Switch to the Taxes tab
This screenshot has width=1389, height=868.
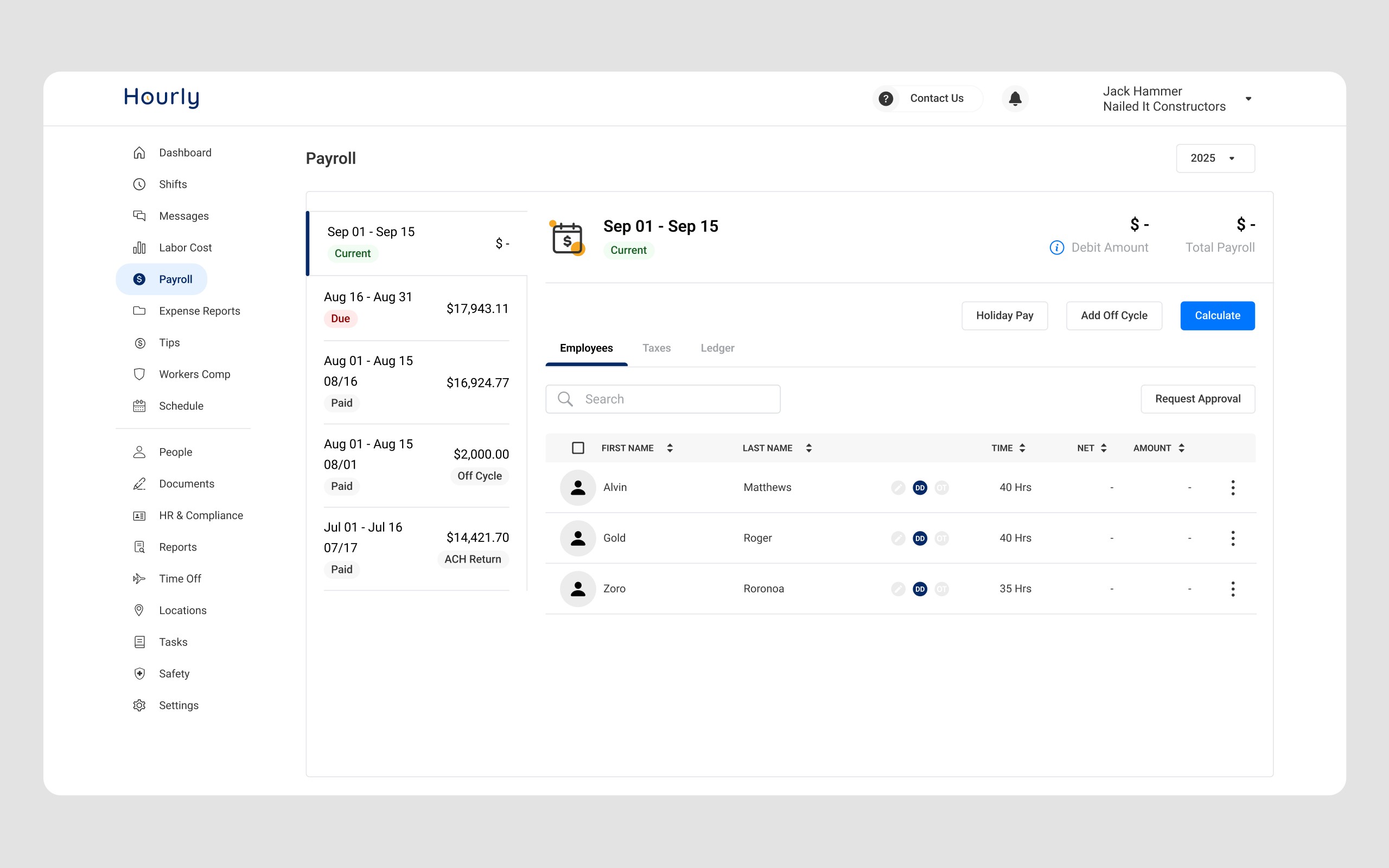coord(656,348)
